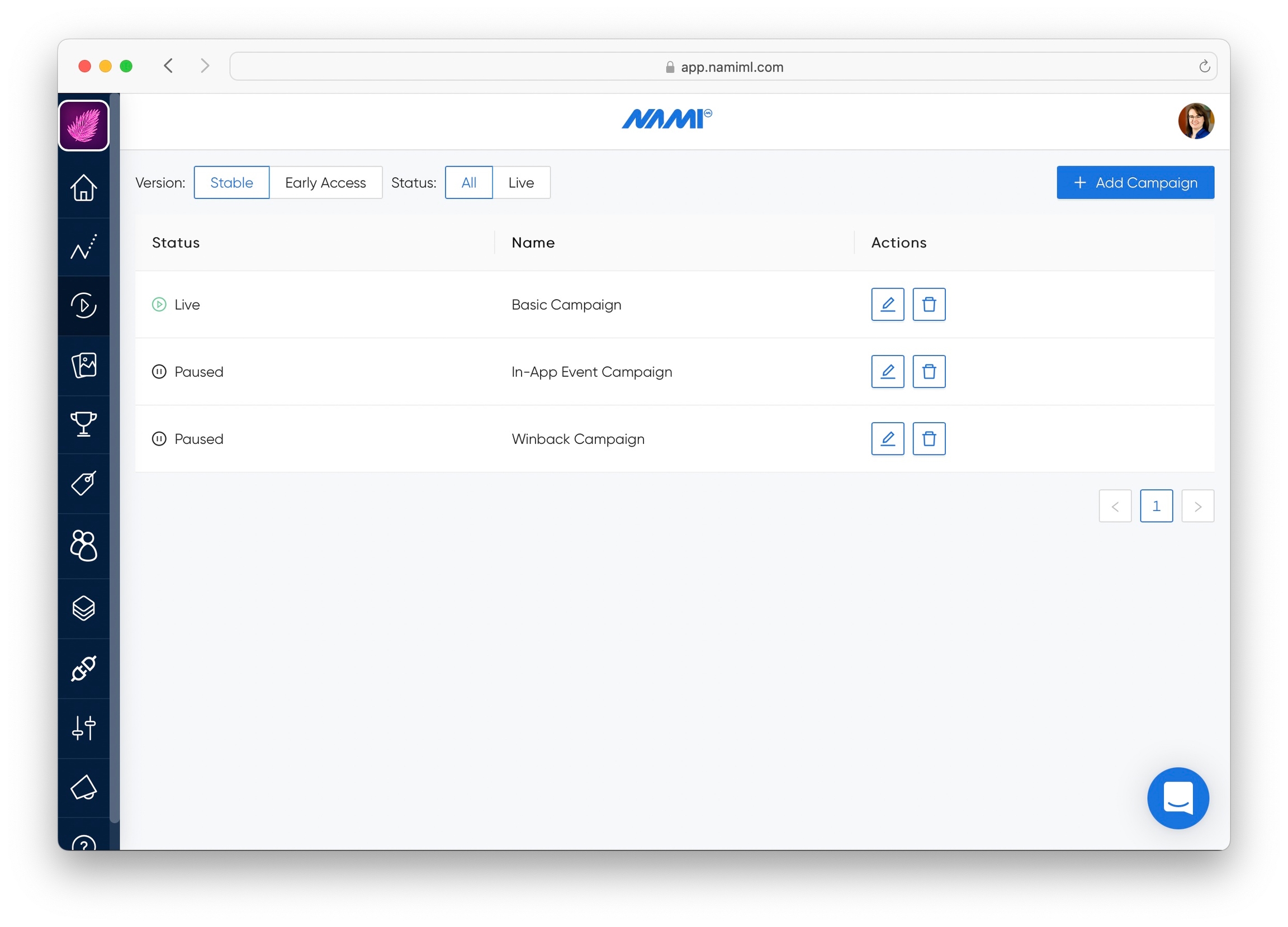
Task: Open the layers stack sidebar icon
Action: tap(83, 608)
